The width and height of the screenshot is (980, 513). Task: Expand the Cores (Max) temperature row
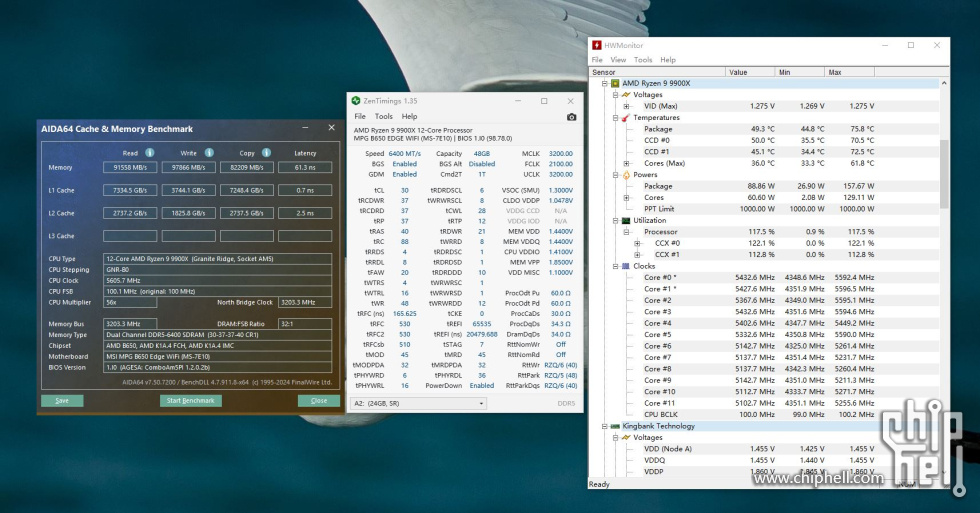pos(626,163)
